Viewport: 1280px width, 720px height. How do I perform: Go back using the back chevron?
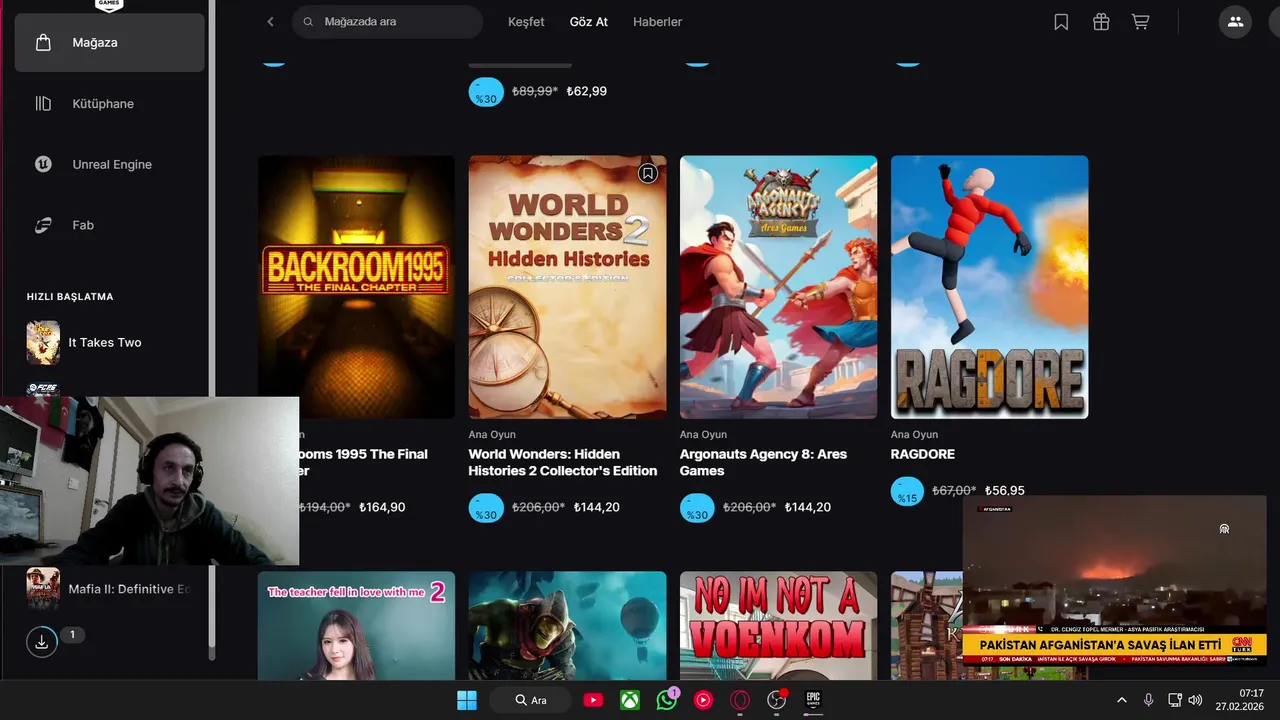(270, 22)
